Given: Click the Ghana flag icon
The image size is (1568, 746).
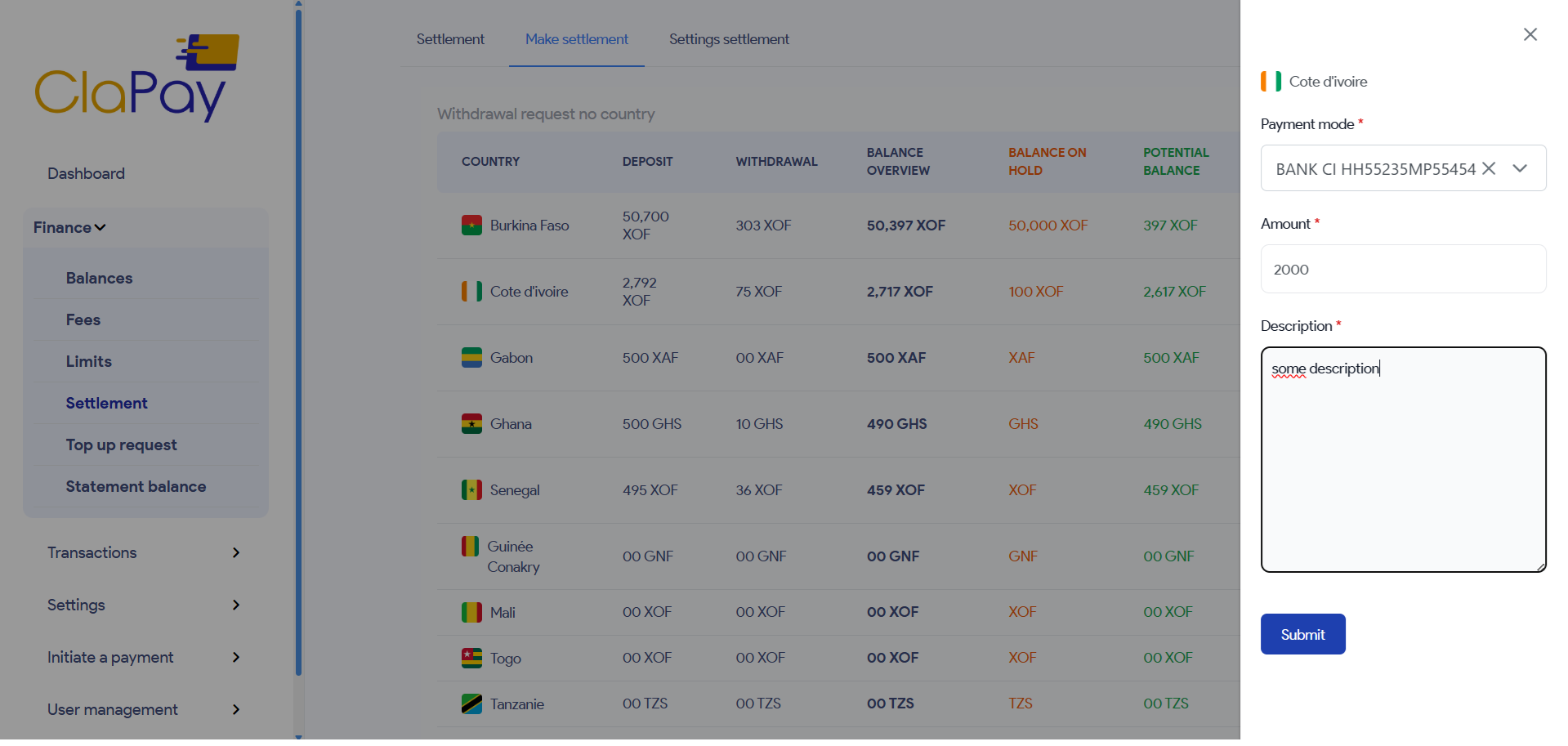Looking at the screenshot, I should click(471, 424).
